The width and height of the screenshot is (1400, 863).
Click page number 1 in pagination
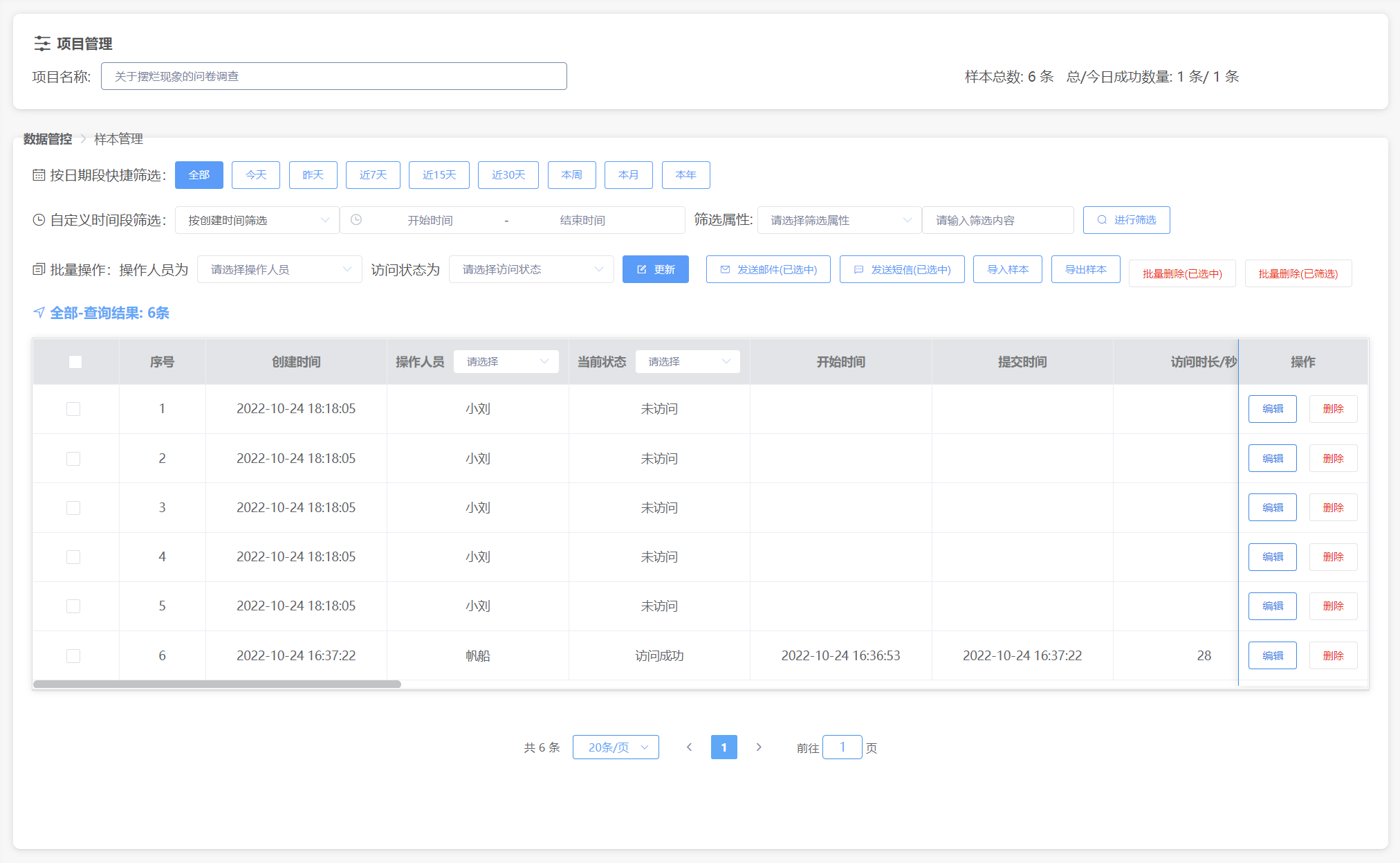click(724, 747)
